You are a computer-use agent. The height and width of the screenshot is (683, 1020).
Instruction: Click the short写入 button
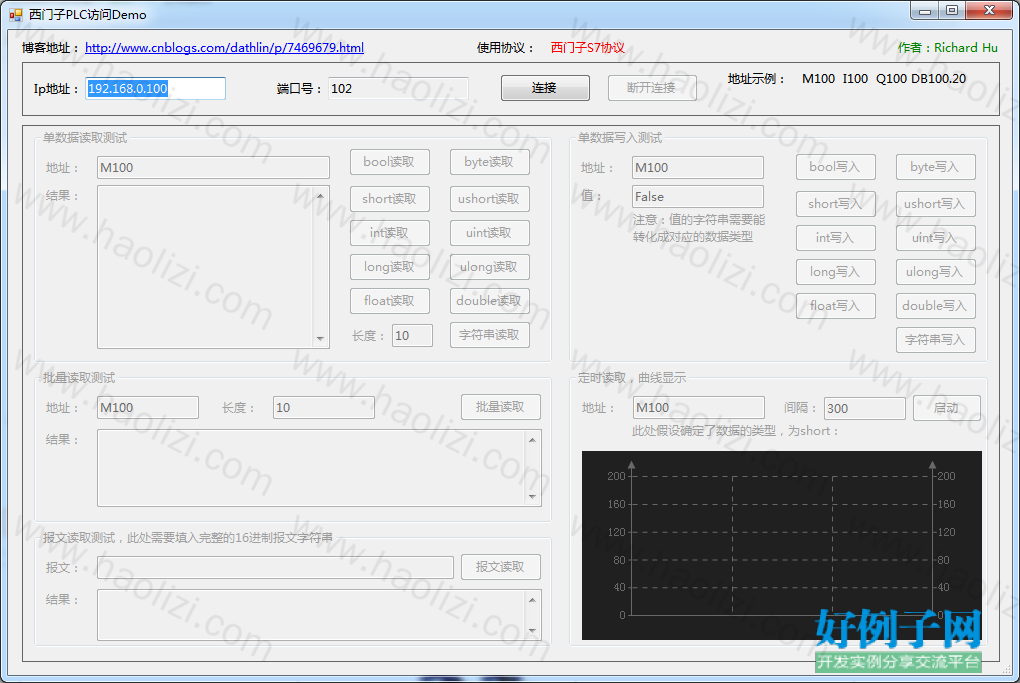(835, 204)
